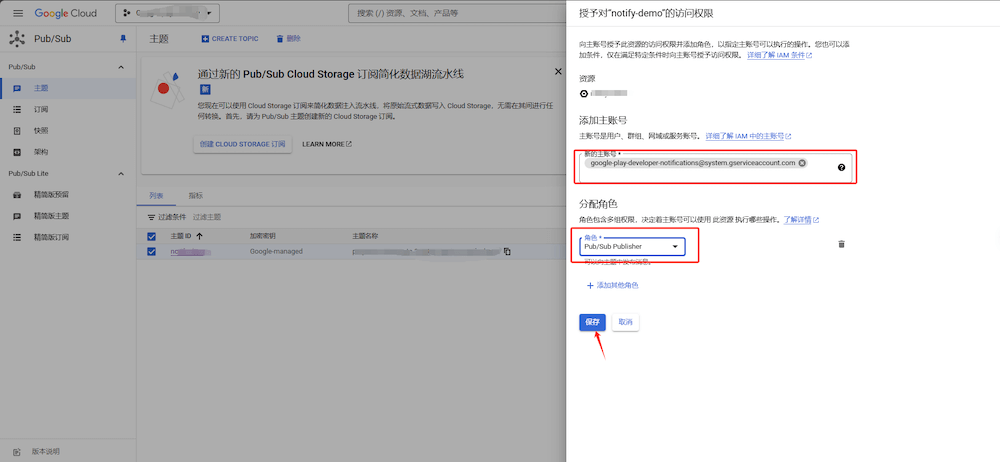The image size is (1000, 462).
Task: Click the delete role trash icon
Action: click(x=841, y=244)
